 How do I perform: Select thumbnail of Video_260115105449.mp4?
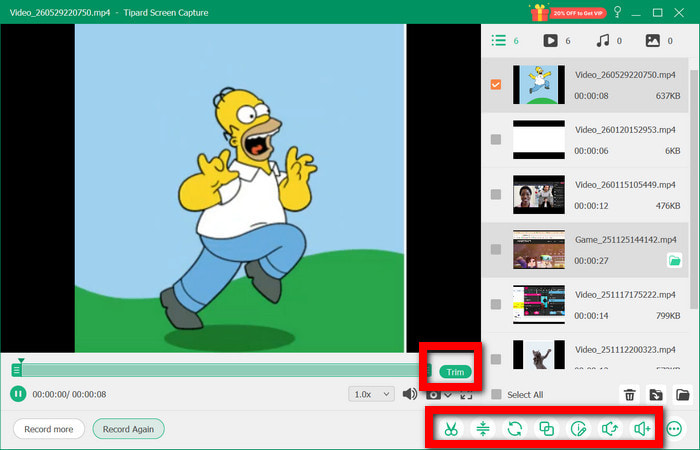pyautogui.click(x=539, y=194)
